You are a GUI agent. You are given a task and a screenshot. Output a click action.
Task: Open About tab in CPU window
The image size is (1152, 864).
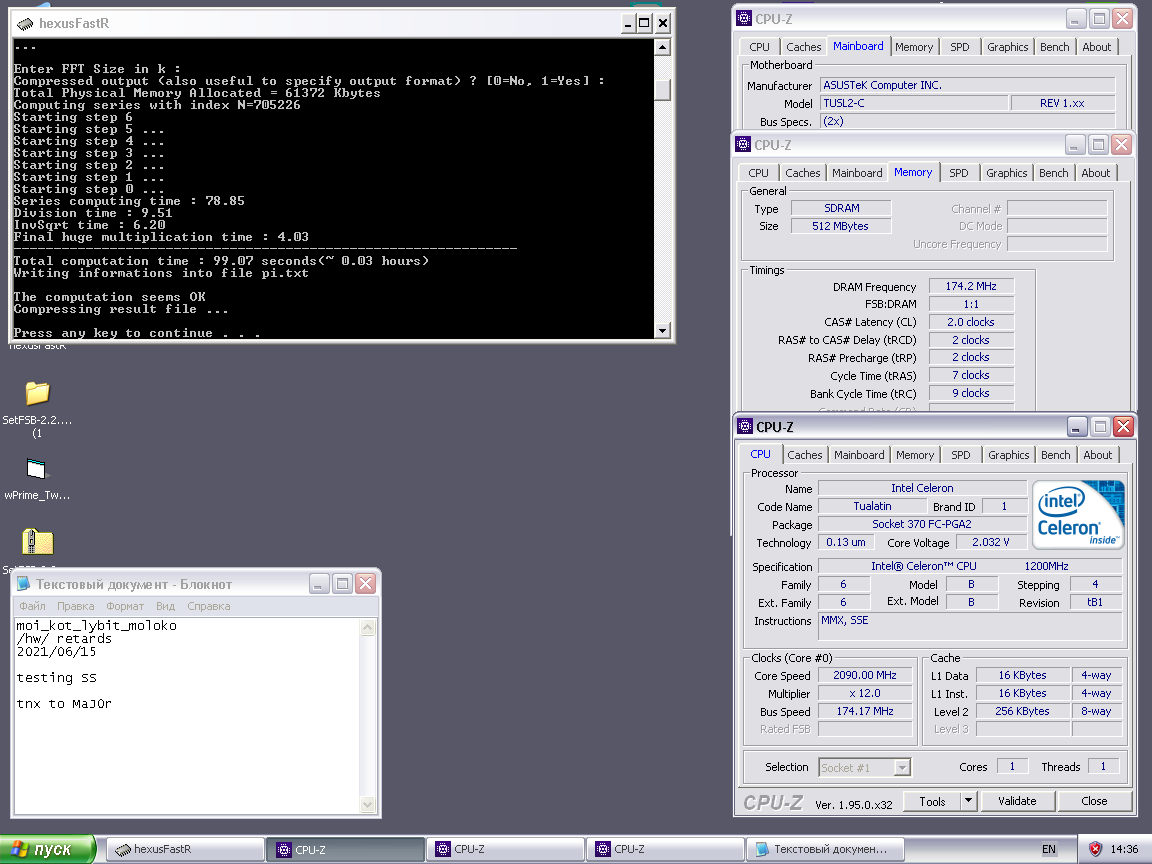pyautogui.click(x=1098, y=456)
